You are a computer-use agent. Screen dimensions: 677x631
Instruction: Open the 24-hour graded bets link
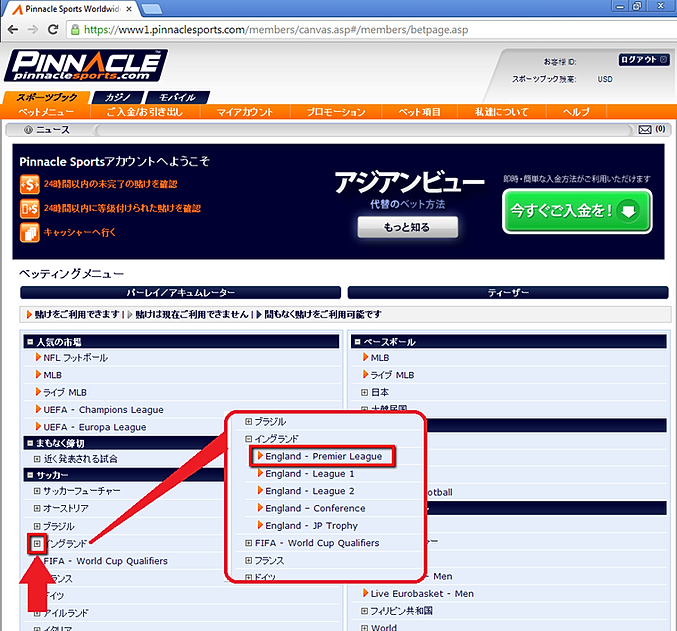click(x=122, y=209)
